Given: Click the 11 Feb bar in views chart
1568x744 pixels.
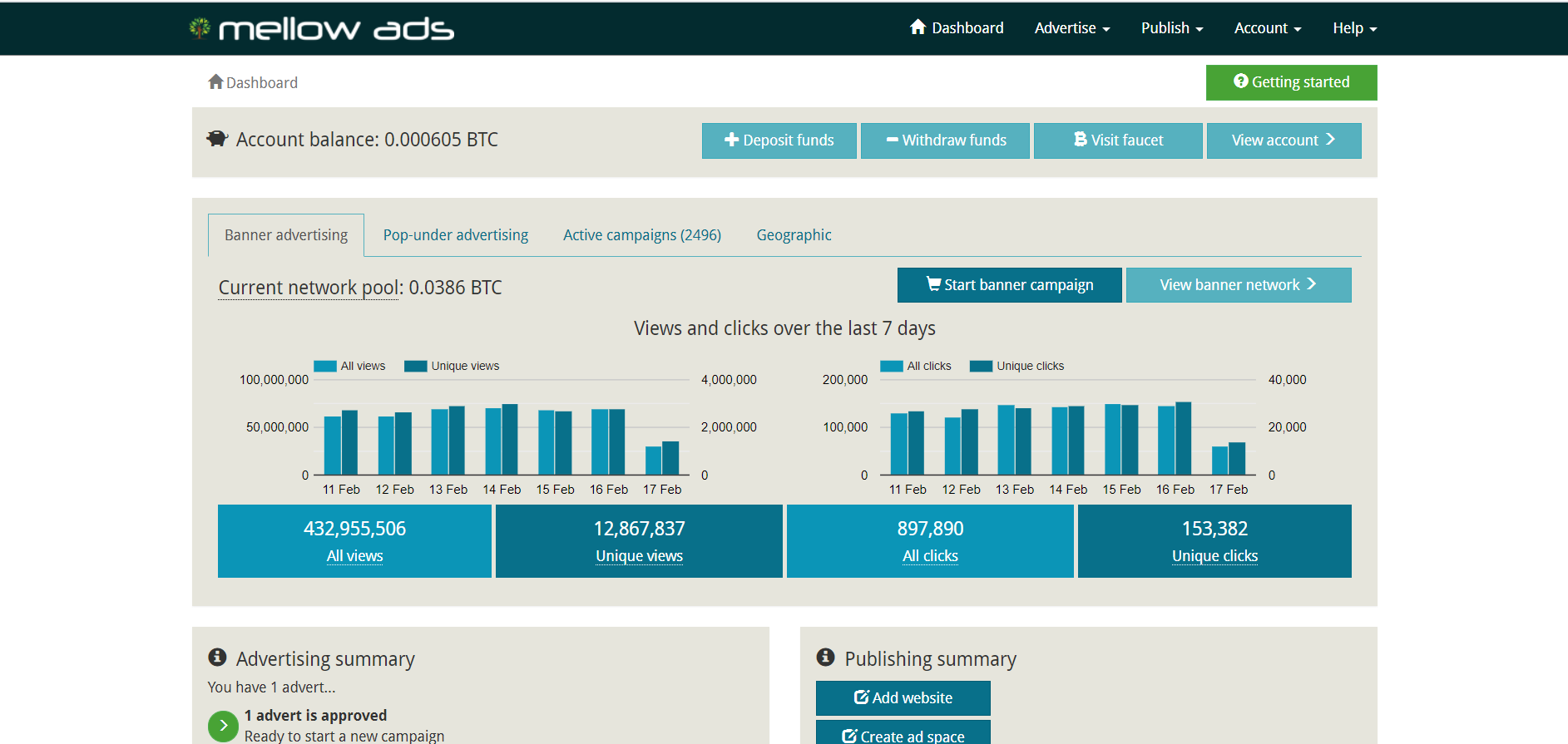Looking at the screenshot, I should pyautogui.click(x=341, y=442).
